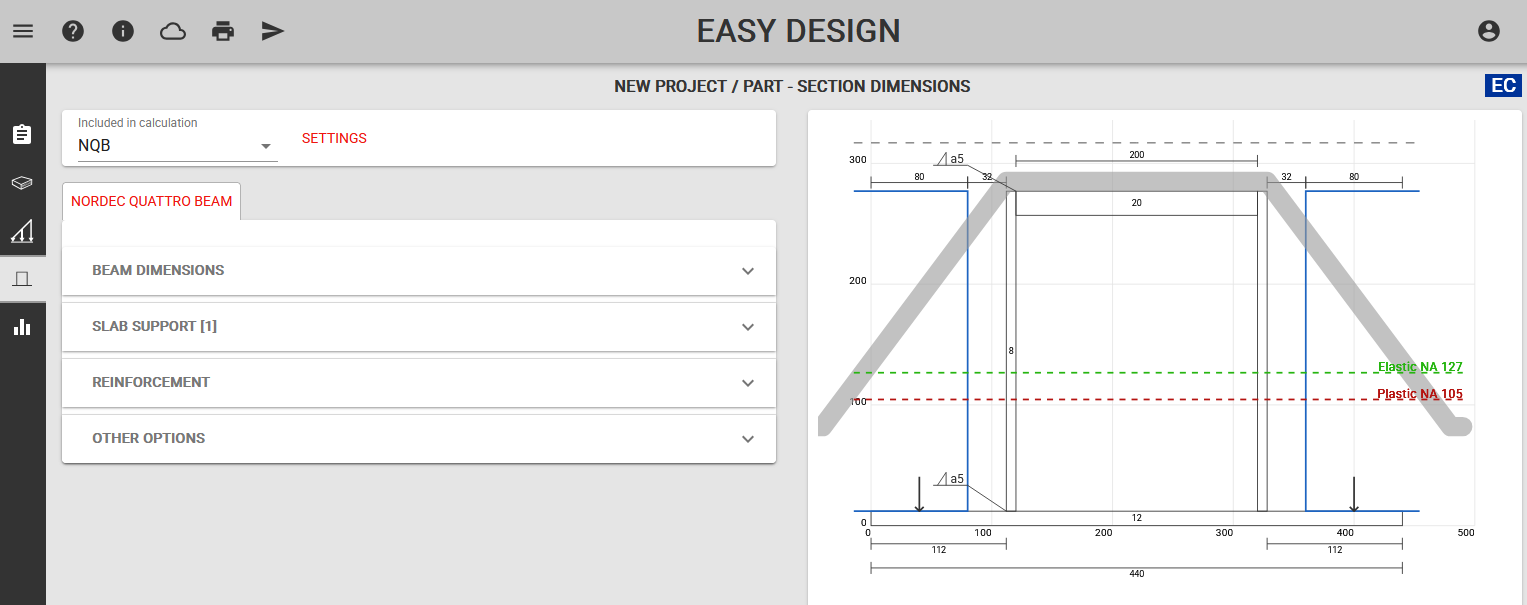Open the results bar chart icon

coord(22,327)
